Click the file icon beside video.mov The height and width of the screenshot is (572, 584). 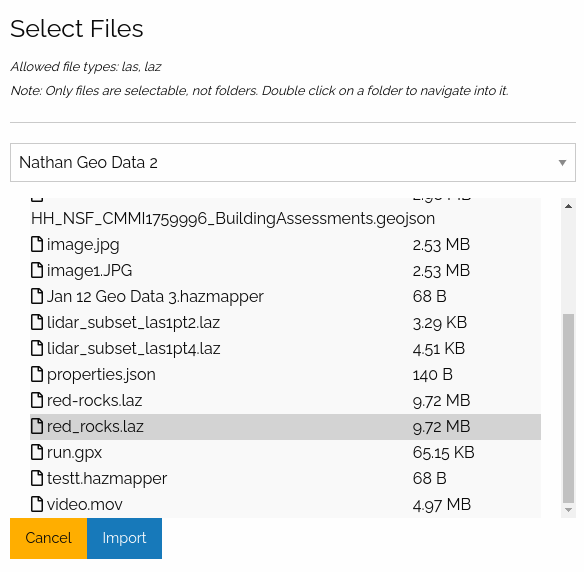pos(36,504)
